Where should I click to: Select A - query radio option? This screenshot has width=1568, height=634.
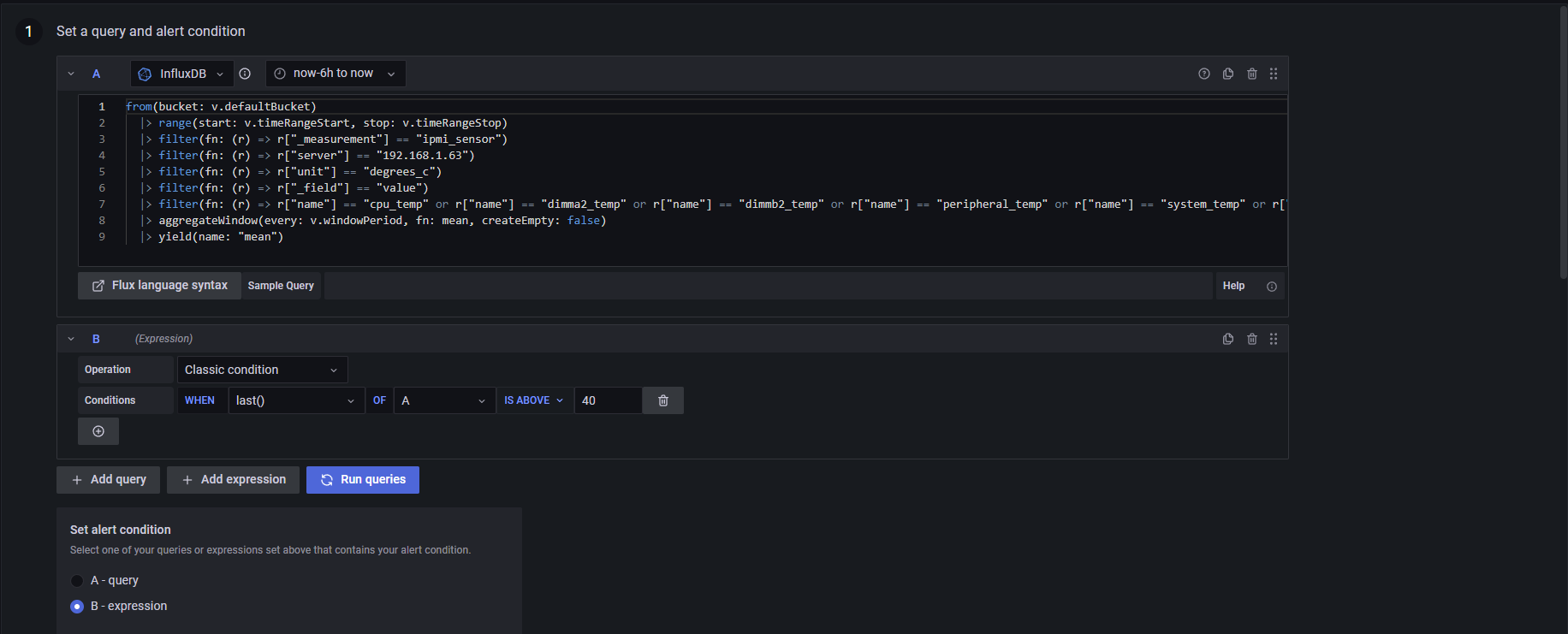click(x=77, y=581)
